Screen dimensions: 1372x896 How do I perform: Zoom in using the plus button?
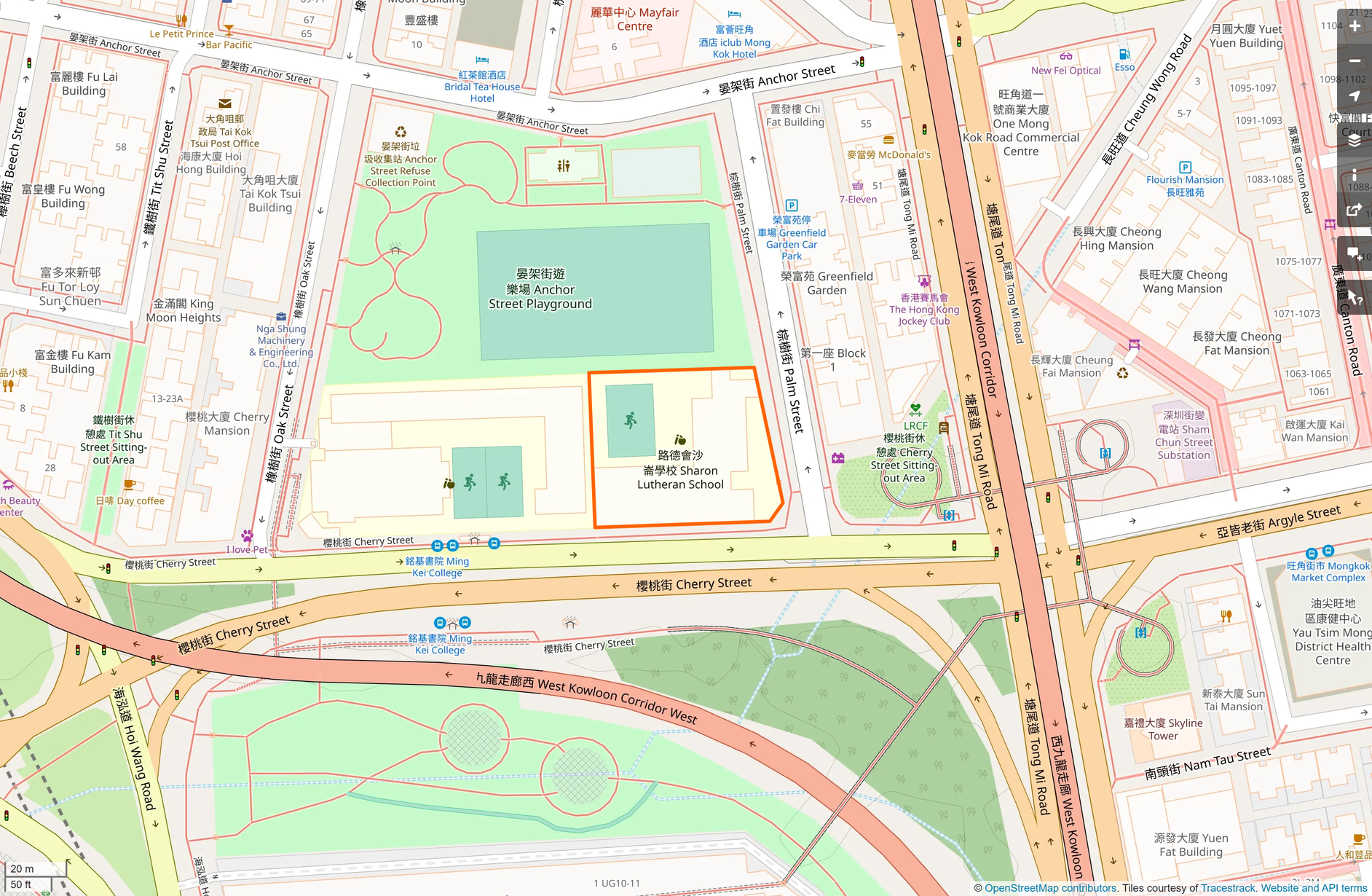[x=1355, y=25]
